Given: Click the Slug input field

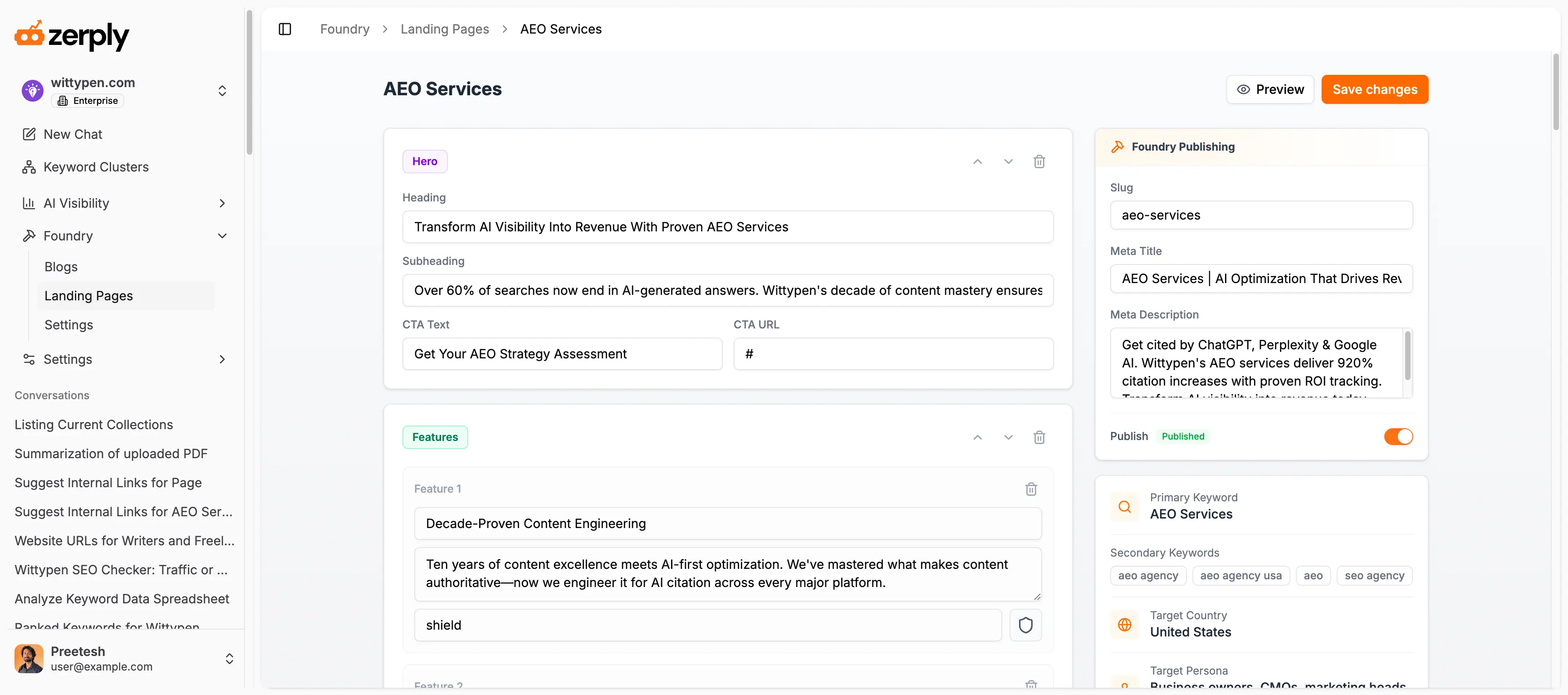Looking at the screenshot, I should click(x=1260, y=215).
